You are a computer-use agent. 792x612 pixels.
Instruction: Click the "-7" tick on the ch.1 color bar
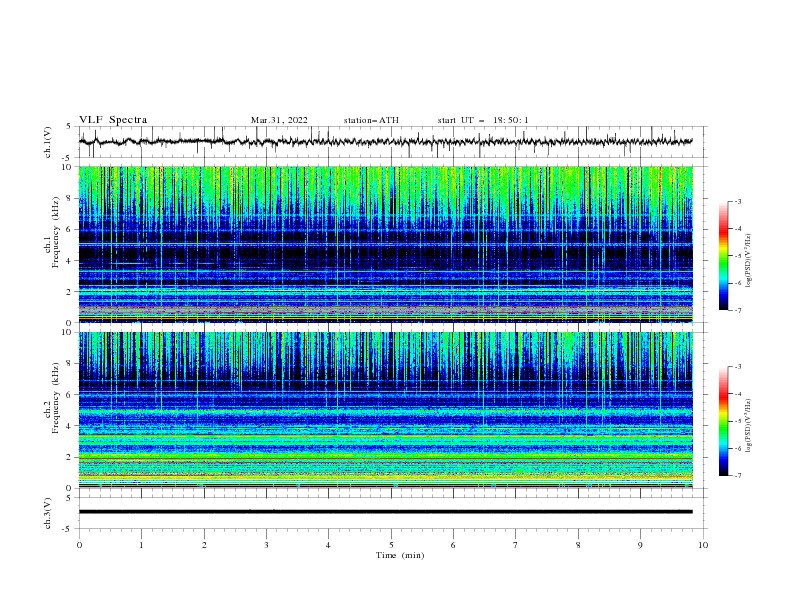click(x=738, y=310)
